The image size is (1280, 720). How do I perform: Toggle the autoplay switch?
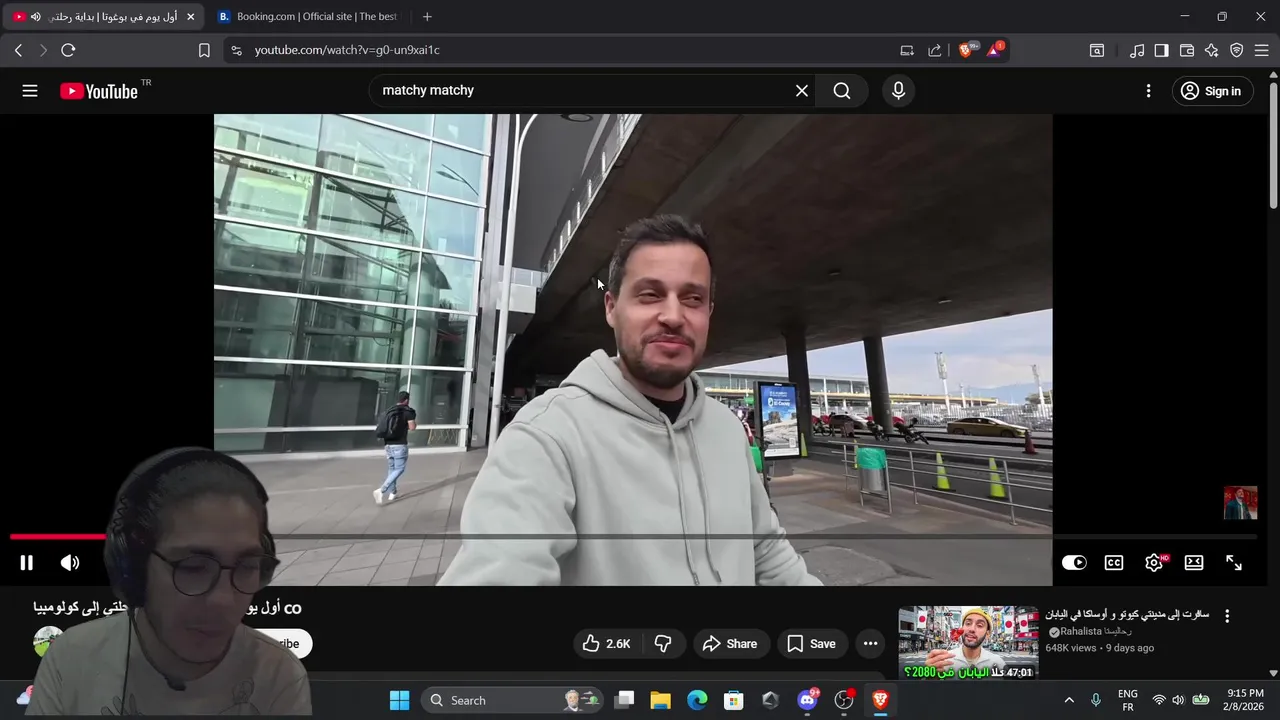1074,563
